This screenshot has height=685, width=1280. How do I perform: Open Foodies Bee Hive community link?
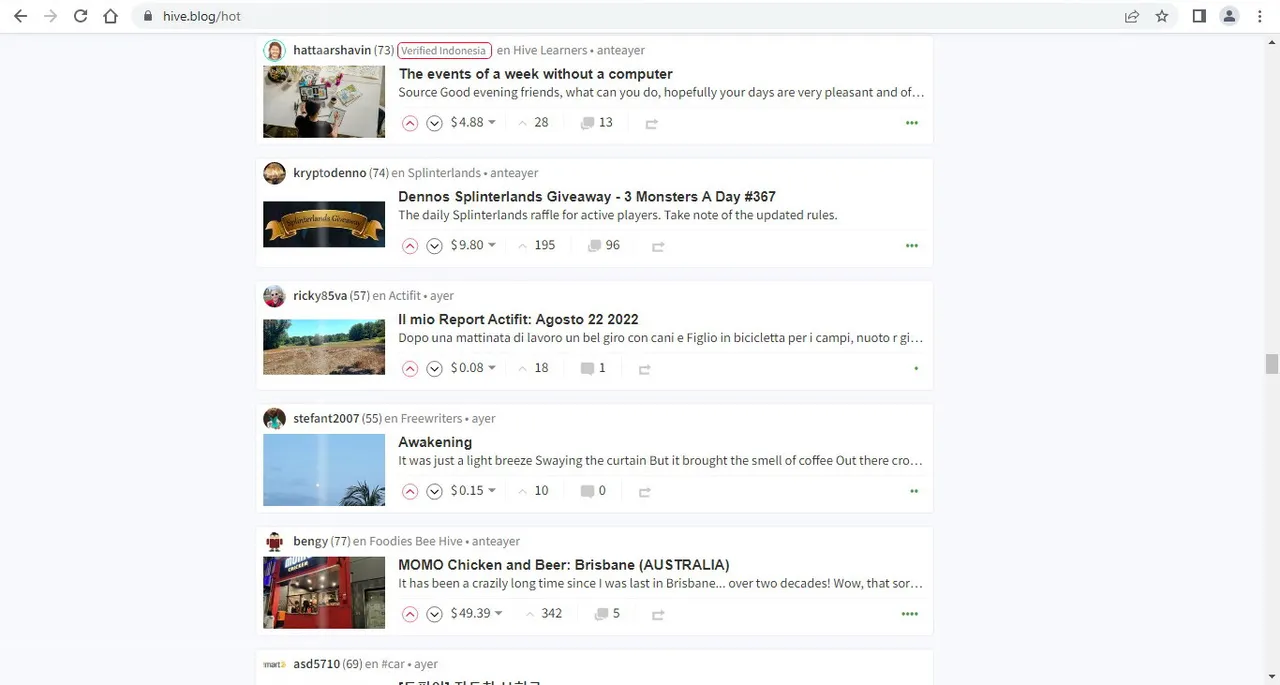click(x=416, y=541)
